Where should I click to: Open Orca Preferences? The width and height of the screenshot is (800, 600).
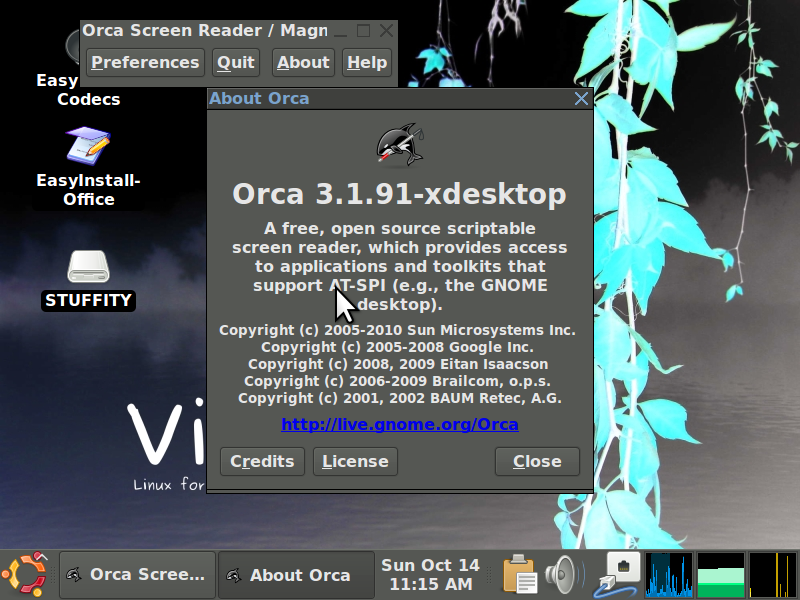point(145,62)
